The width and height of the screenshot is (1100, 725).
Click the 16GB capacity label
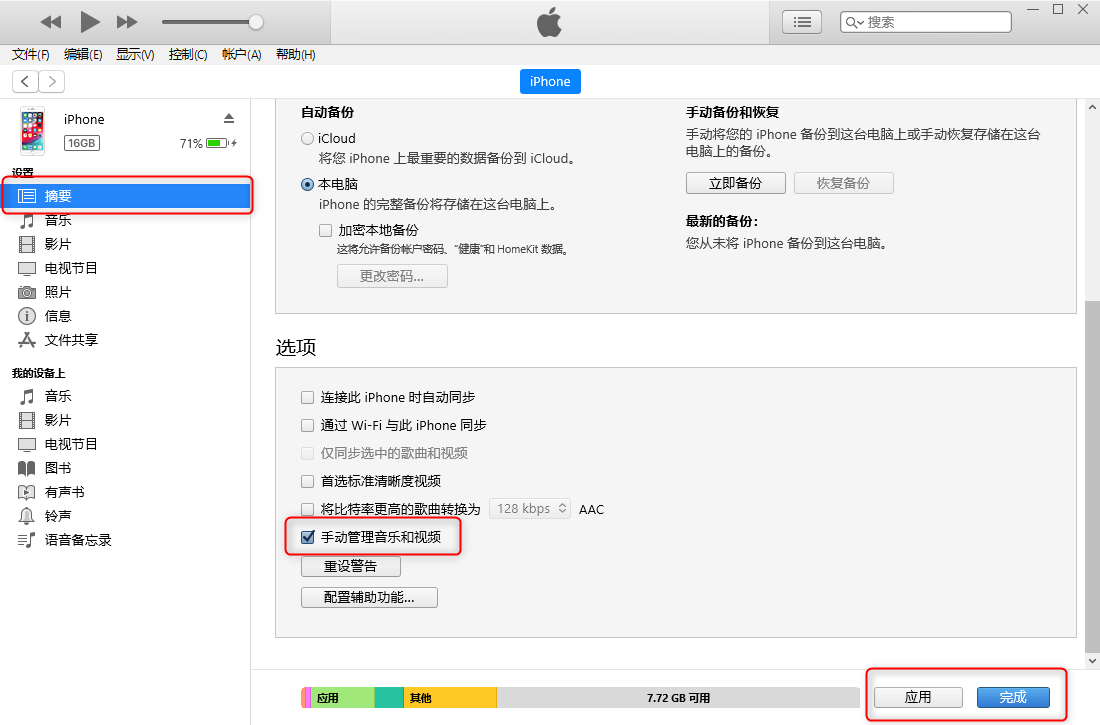click(82, 143)
